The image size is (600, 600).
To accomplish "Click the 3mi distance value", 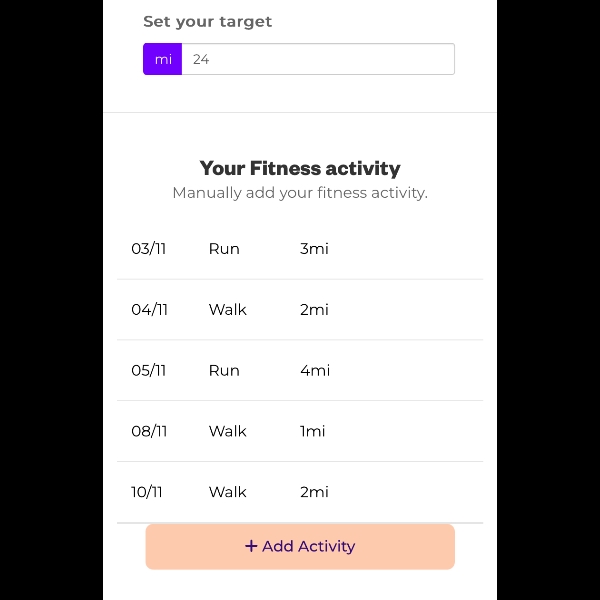I will [x=314, y=249].
